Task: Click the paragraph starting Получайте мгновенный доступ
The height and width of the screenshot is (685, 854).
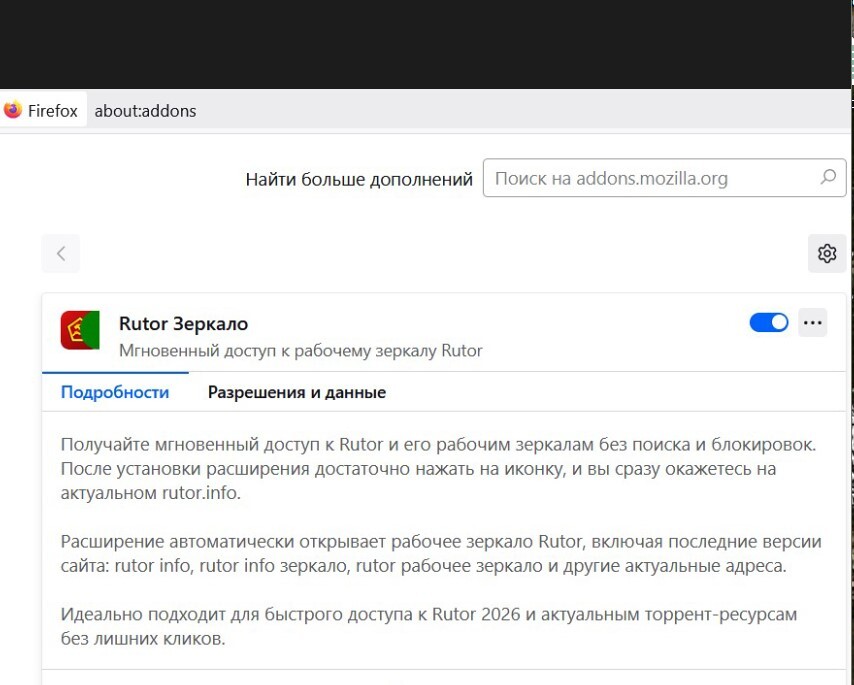Action: [438, 469]
